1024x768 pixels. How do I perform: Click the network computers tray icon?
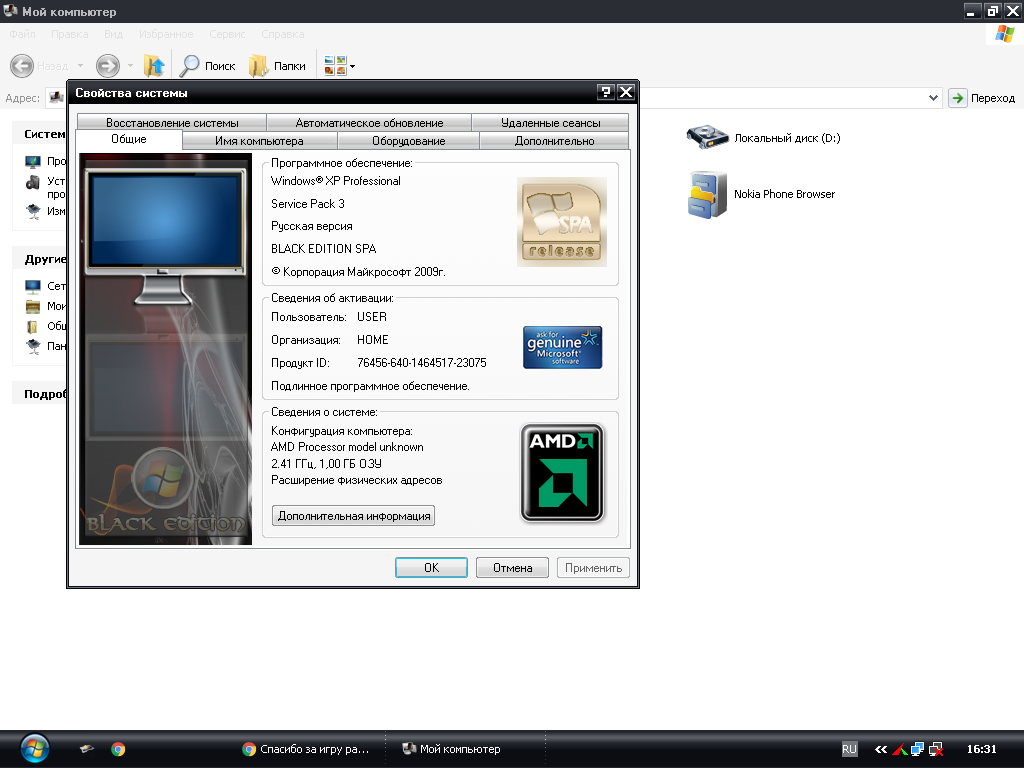(918, 749)
